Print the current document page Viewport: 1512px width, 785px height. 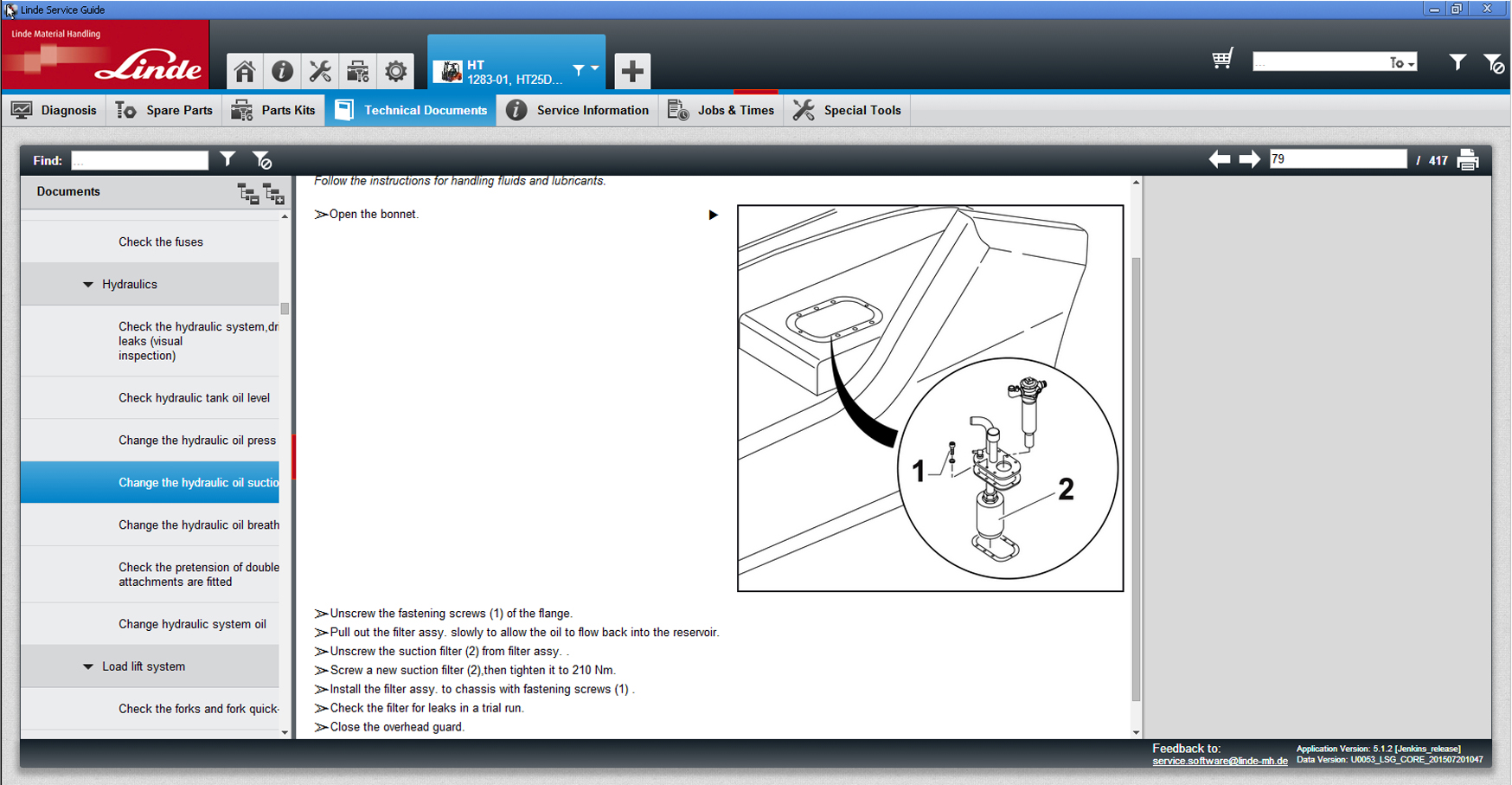click(x=1468, y=160)
